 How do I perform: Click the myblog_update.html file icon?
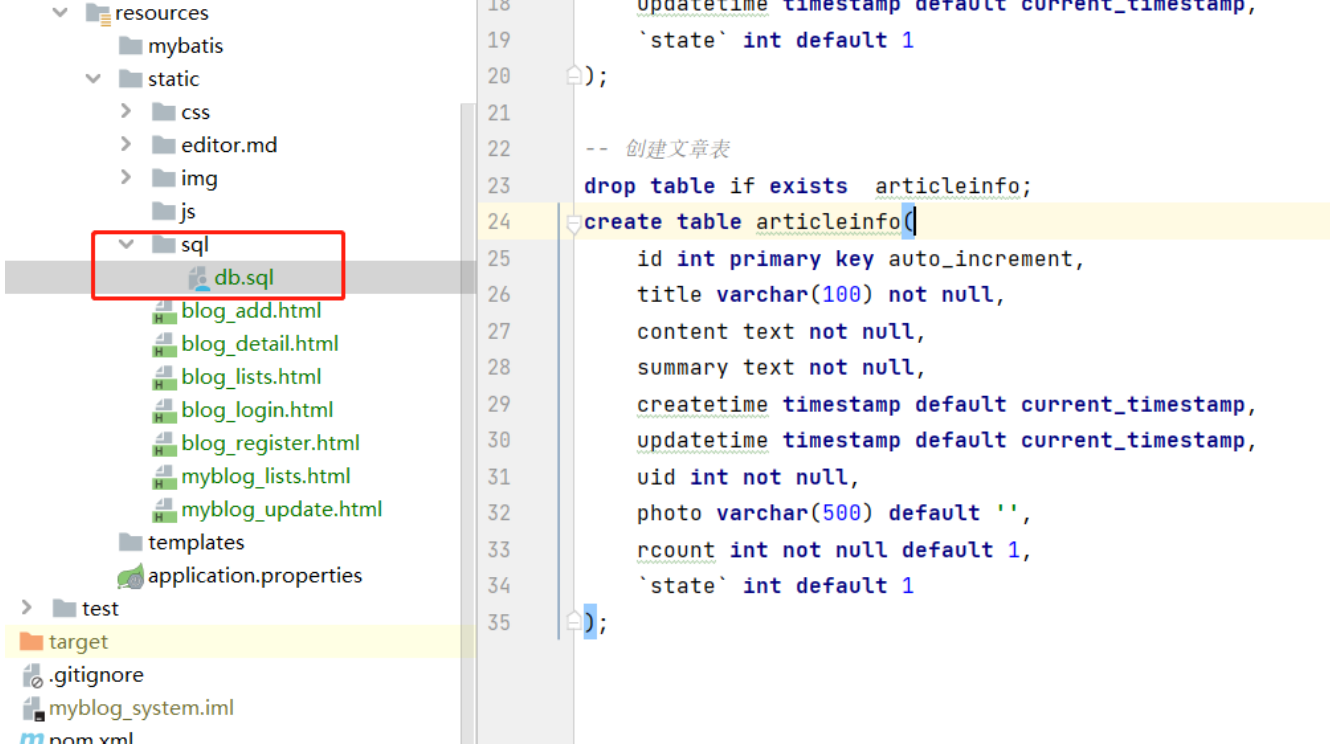[x=164, y=509]
